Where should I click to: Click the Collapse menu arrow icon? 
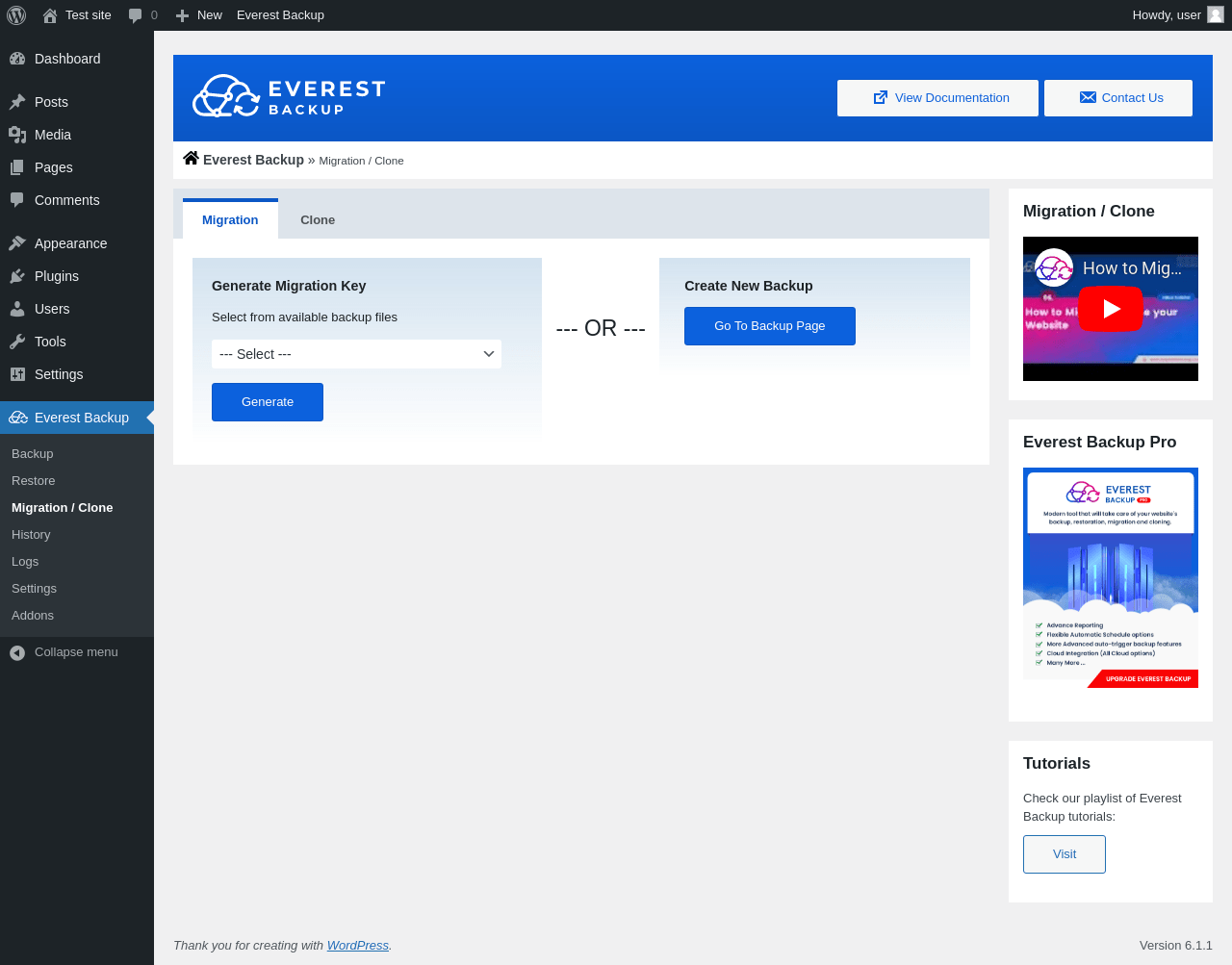17,653
